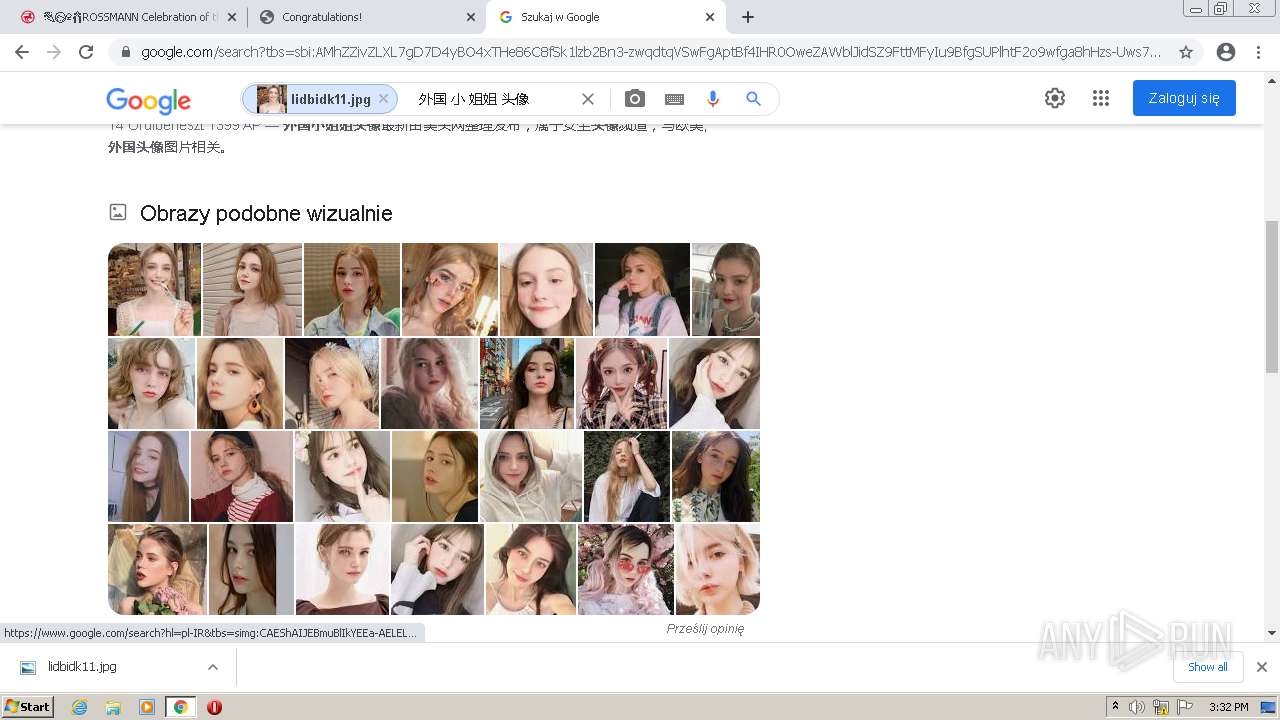The height and width of the screenshot is (720, 1280).
Task: Click the Zaloguj się button
Action: point(1183,98)
